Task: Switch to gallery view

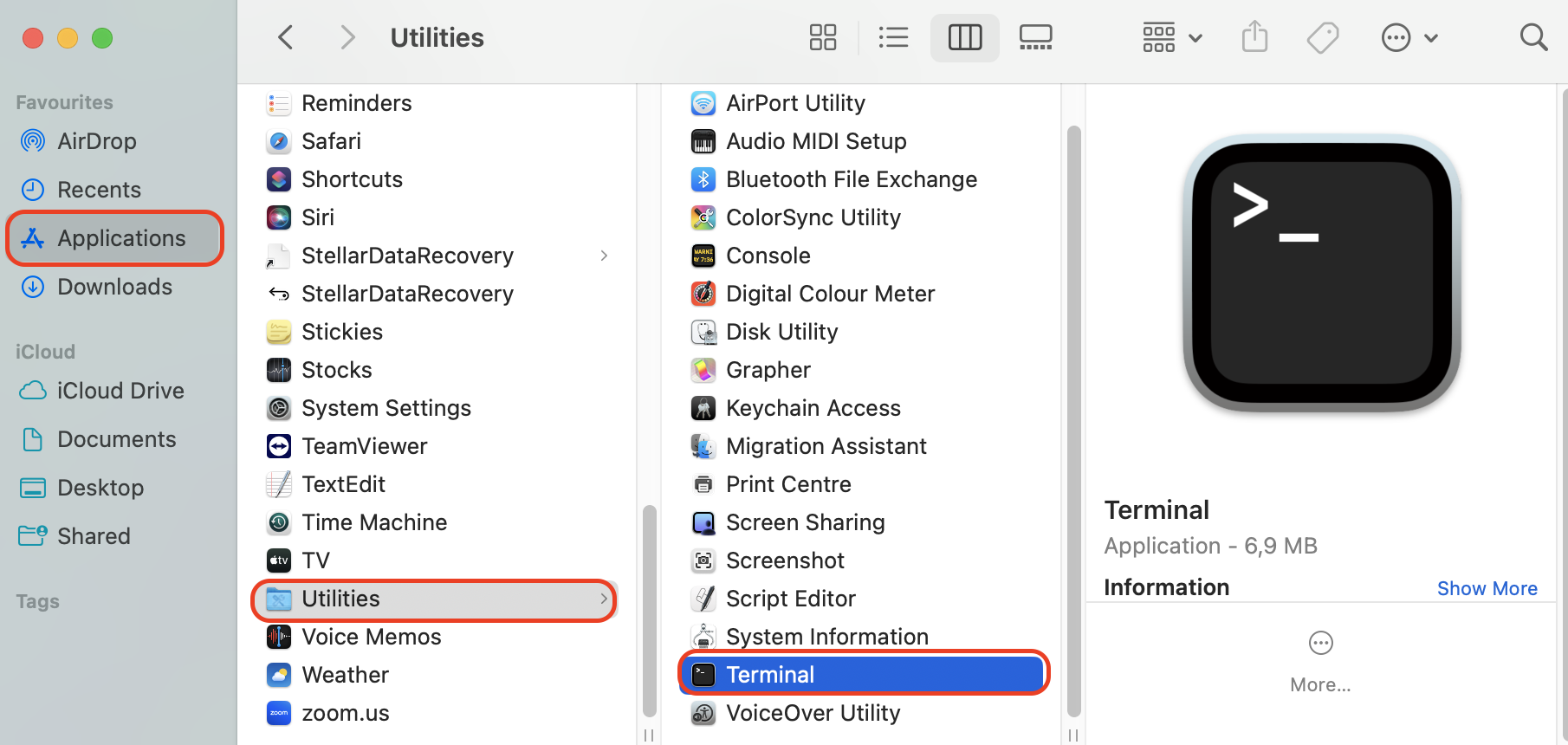Action: coord(1035,37)
